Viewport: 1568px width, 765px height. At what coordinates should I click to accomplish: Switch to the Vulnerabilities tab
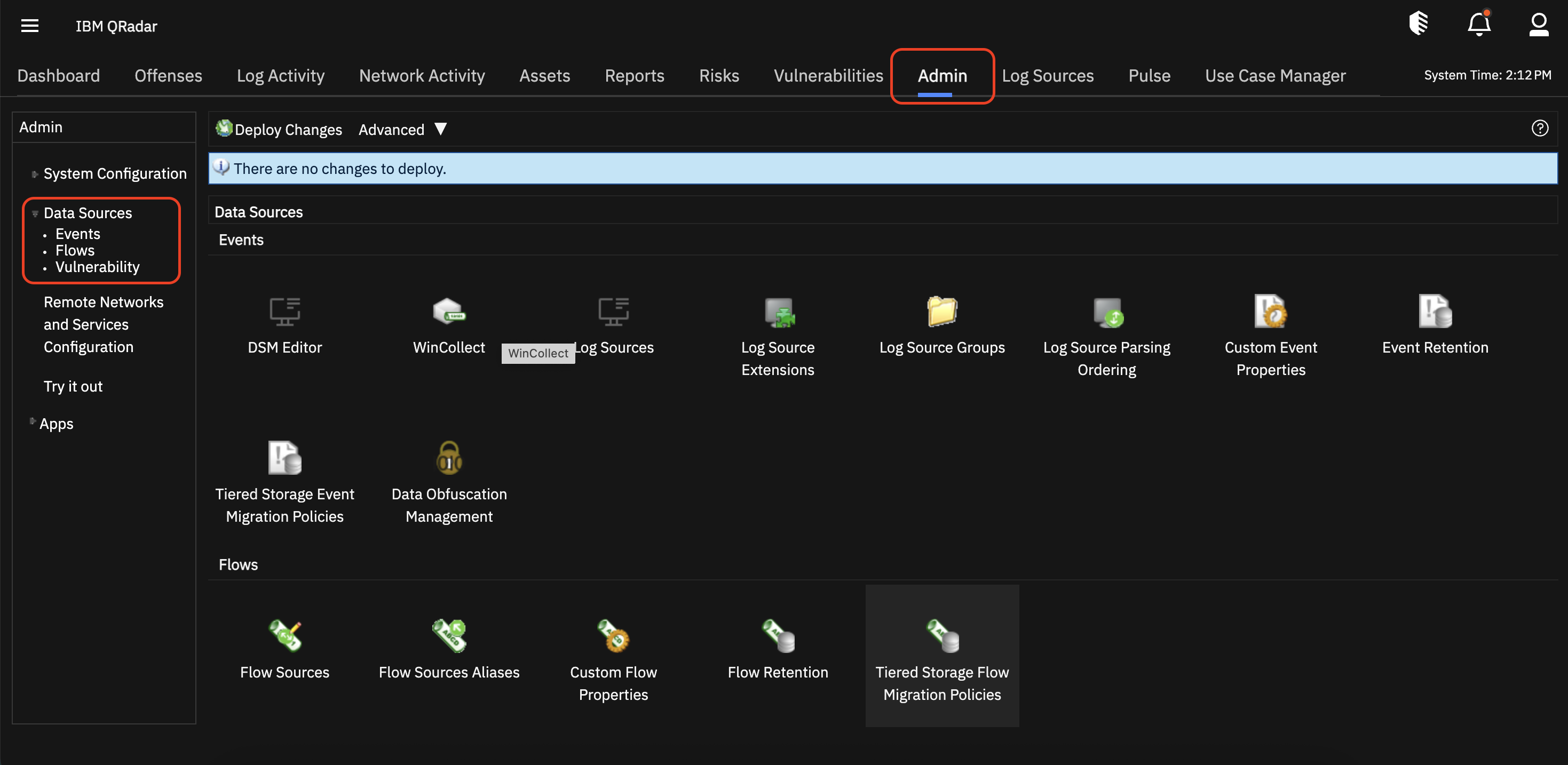point(828,75)
